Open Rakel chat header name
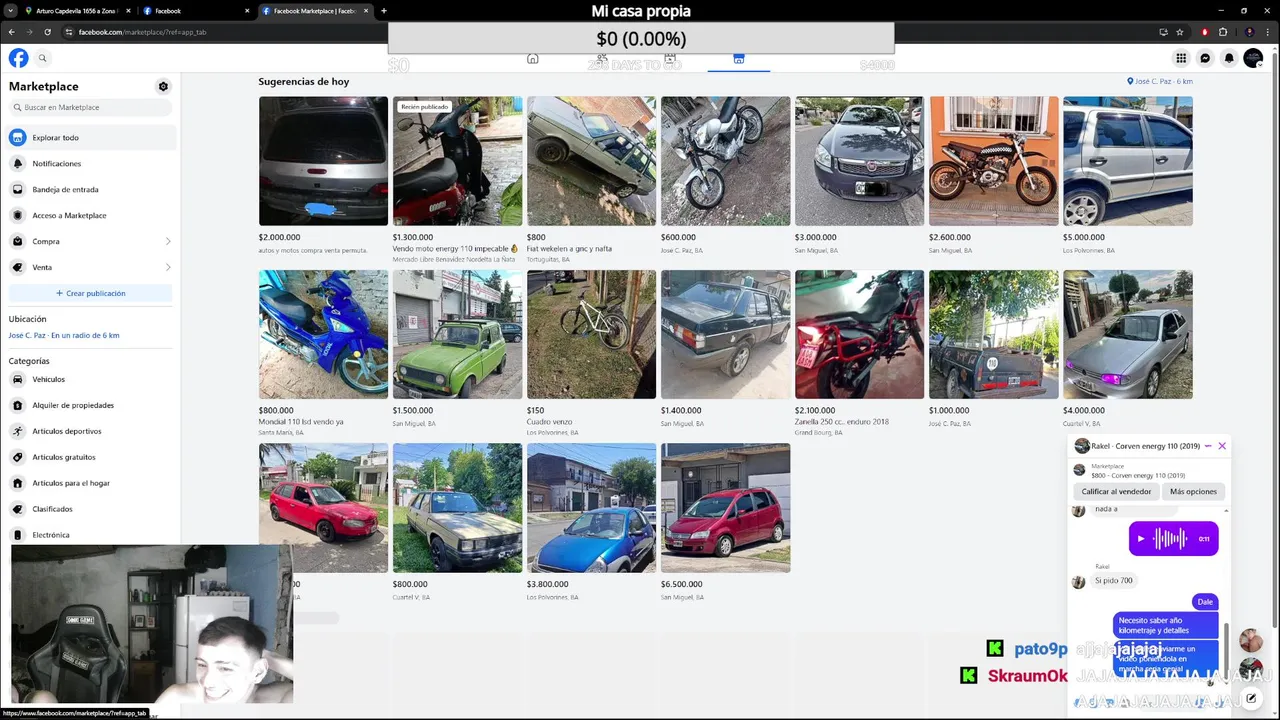Image resolution: width=1280 pixels, height=720 pixels. click(1145, 446)
